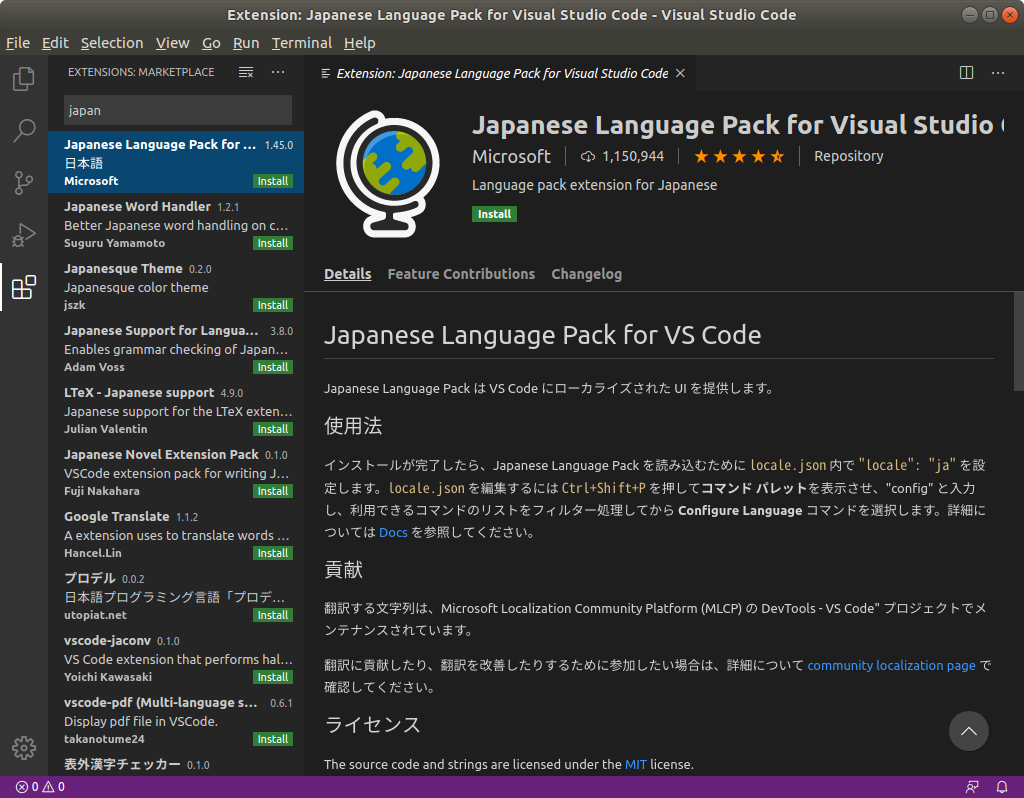Install vscode-jaconv extension

click(x=273, y=677)
